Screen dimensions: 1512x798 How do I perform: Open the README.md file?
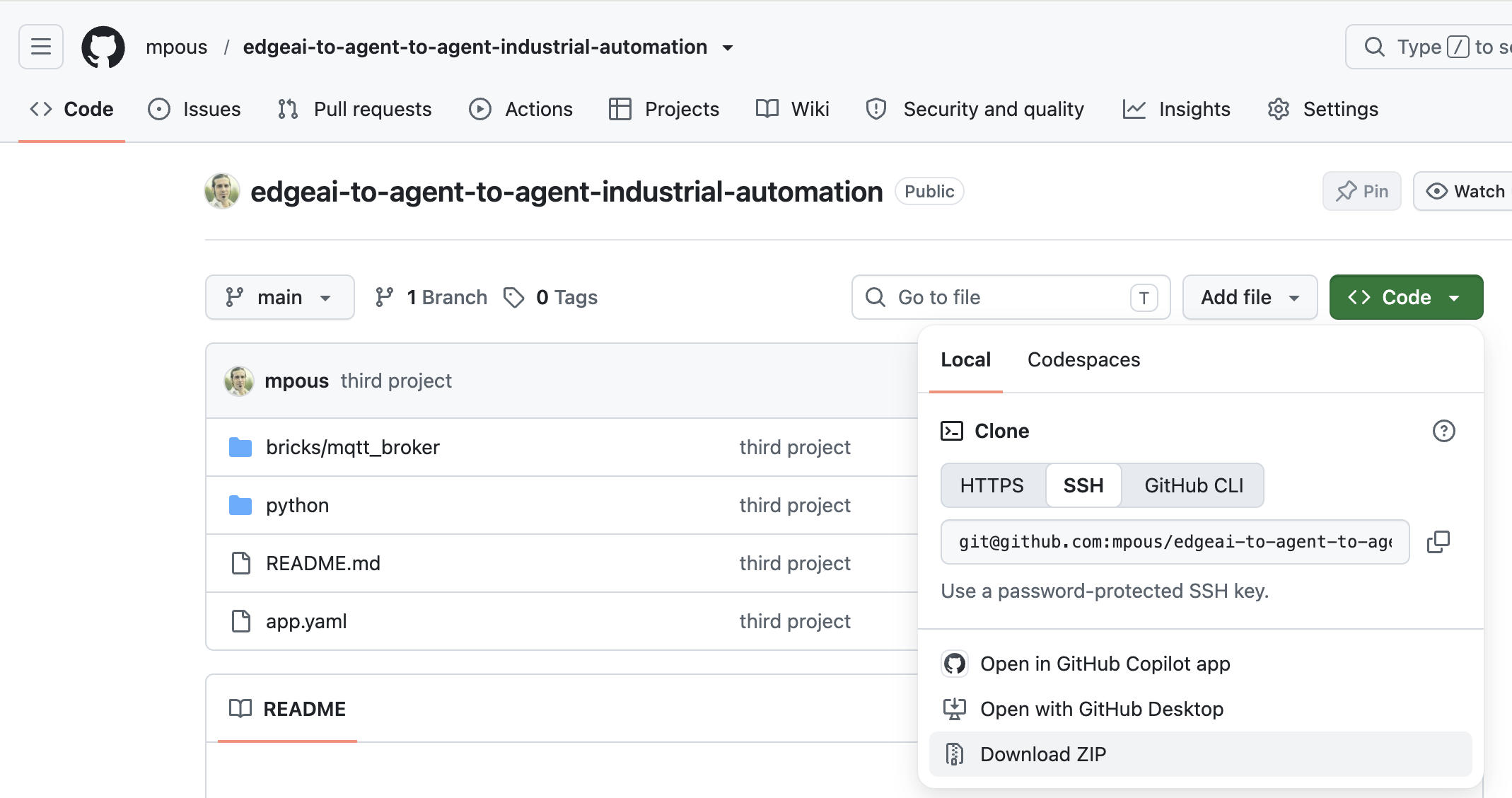point(323,563)
